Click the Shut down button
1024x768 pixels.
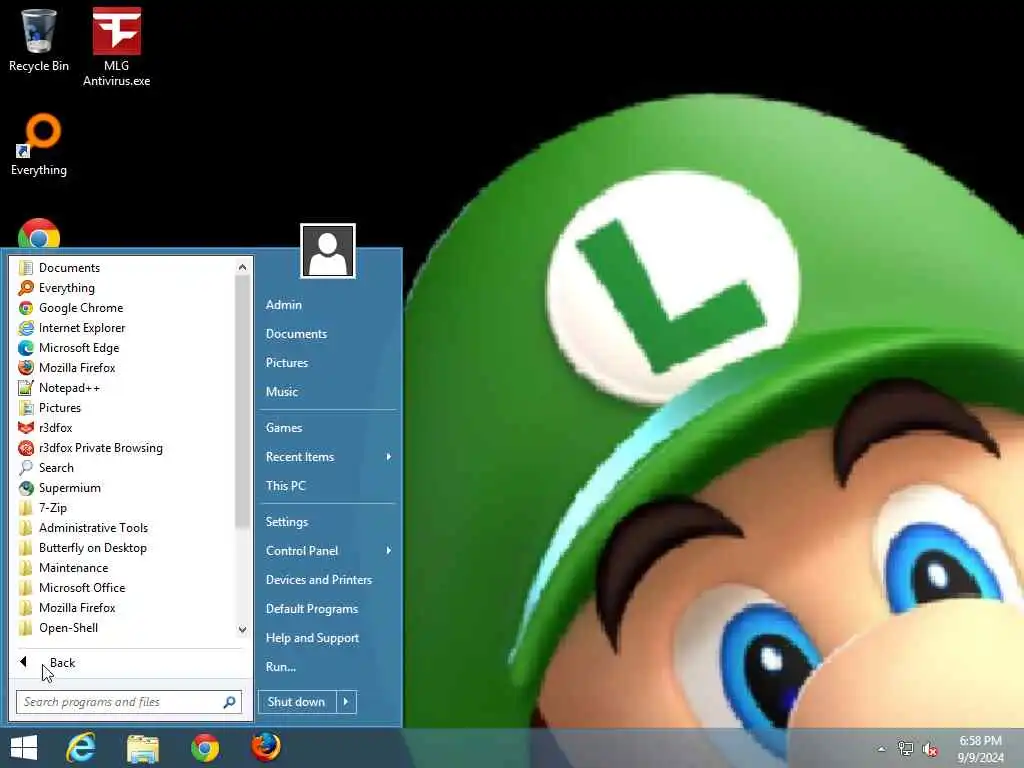297,702
